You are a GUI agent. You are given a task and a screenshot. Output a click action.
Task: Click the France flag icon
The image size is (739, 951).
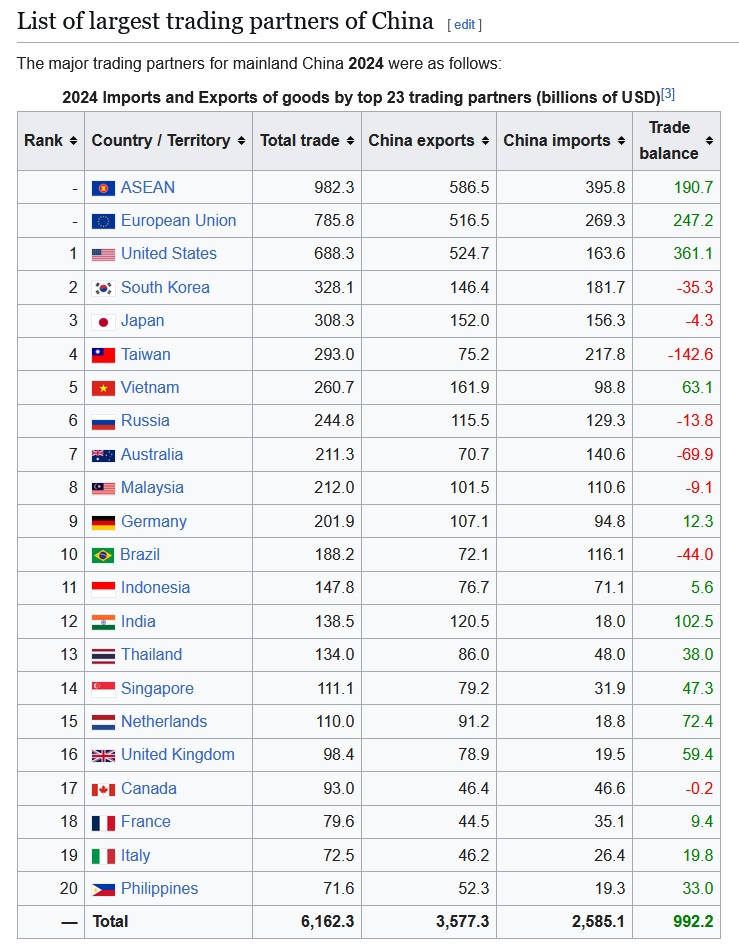(103, 823)
